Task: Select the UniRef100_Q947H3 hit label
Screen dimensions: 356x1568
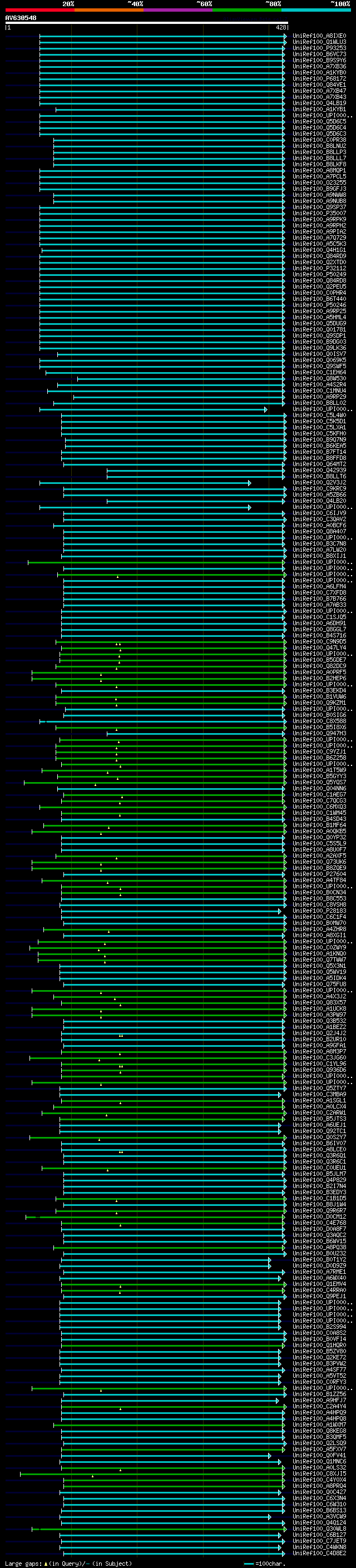Action: 319,734
